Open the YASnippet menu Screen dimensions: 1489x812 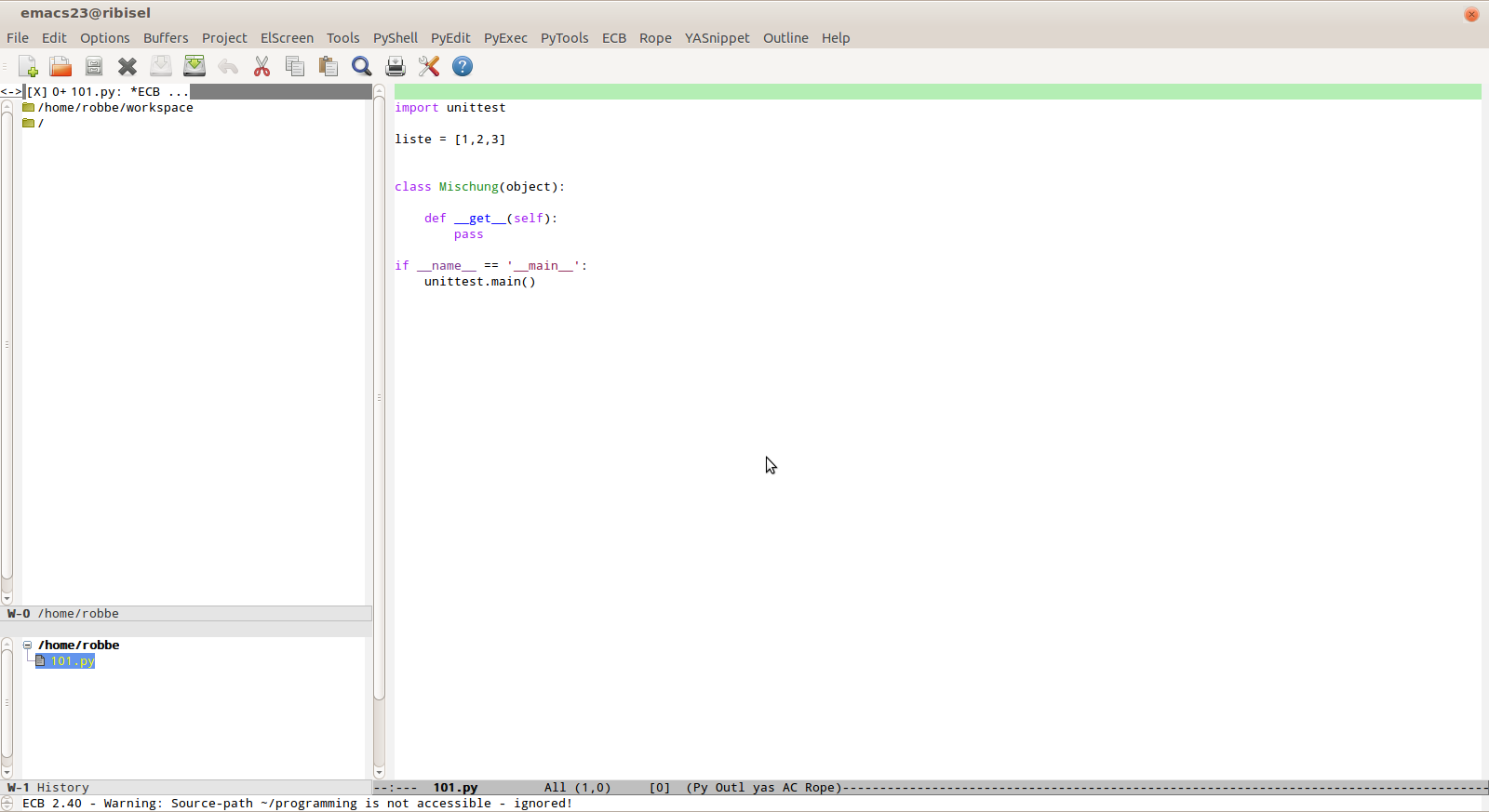pyautogui.click(x=717, y=38)
